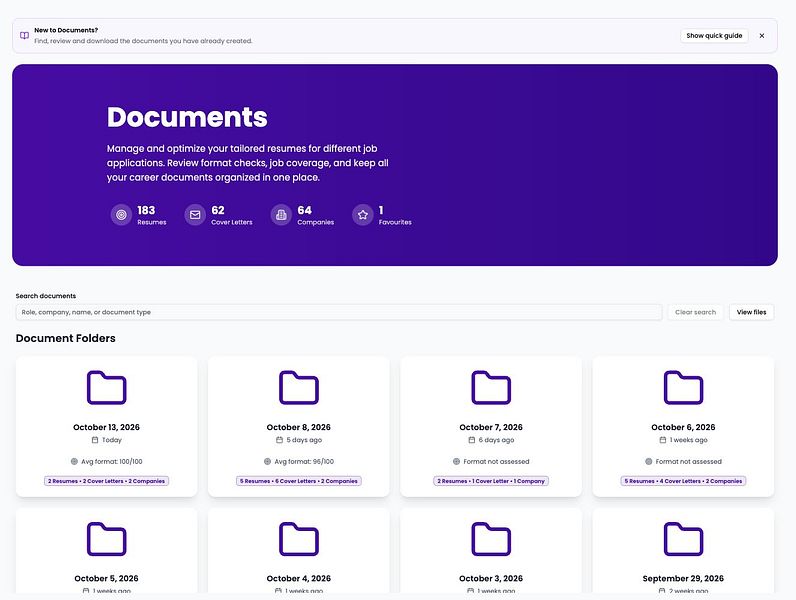Viewport: 796px width, 600px height.
Task: Click the 2 Resumes, 2 Cover Letters, 2 Companies badge
Action: pos(107,481)
